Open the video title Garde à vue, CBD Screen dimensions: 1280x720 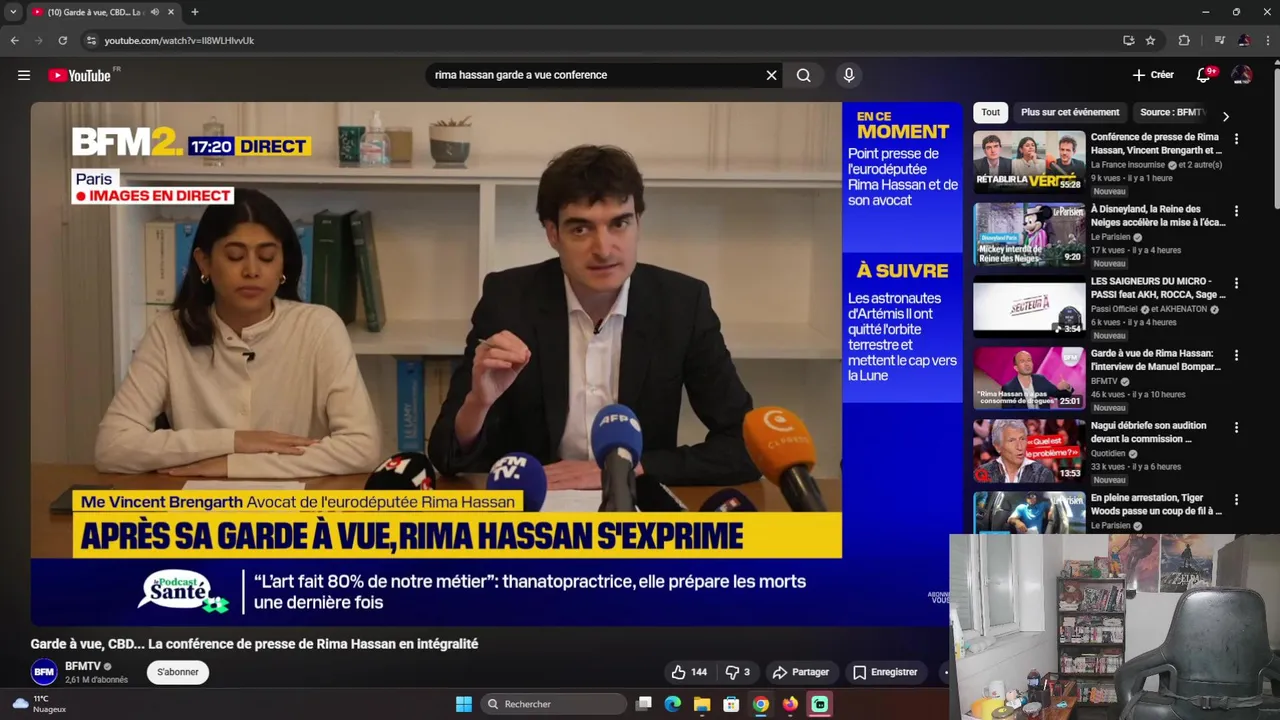point(254,644)
